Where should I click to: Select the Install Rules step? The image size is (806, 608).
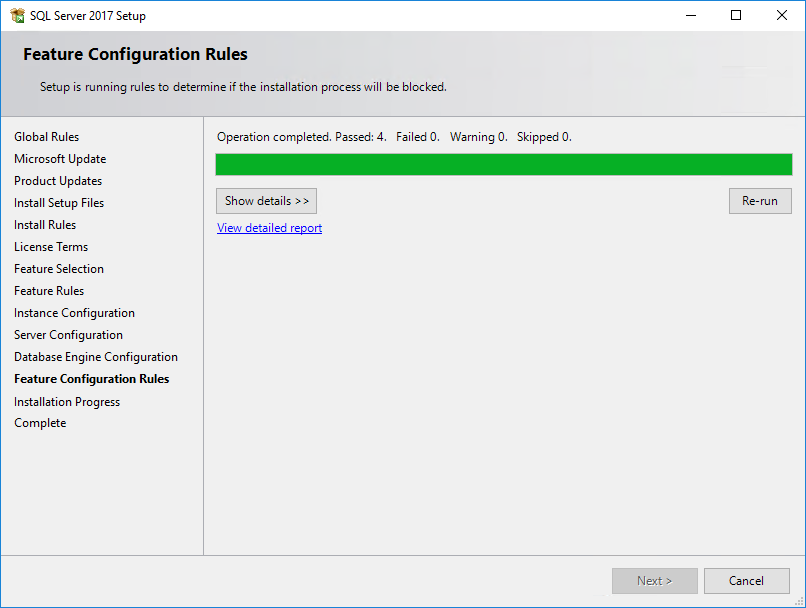point(45,225)
